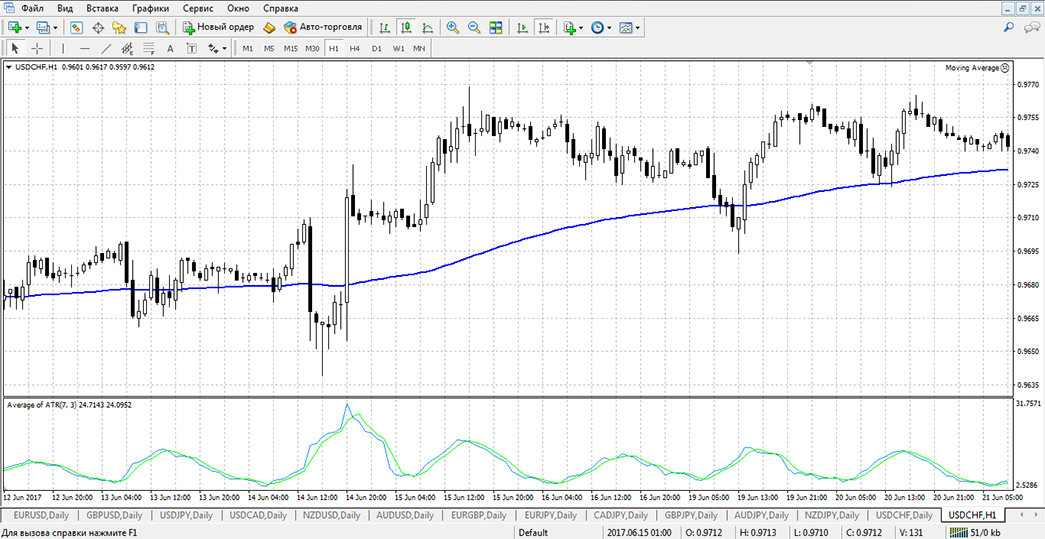Click the Default profile in the status bar
1045x539 pixels.
tap(532, 532)
